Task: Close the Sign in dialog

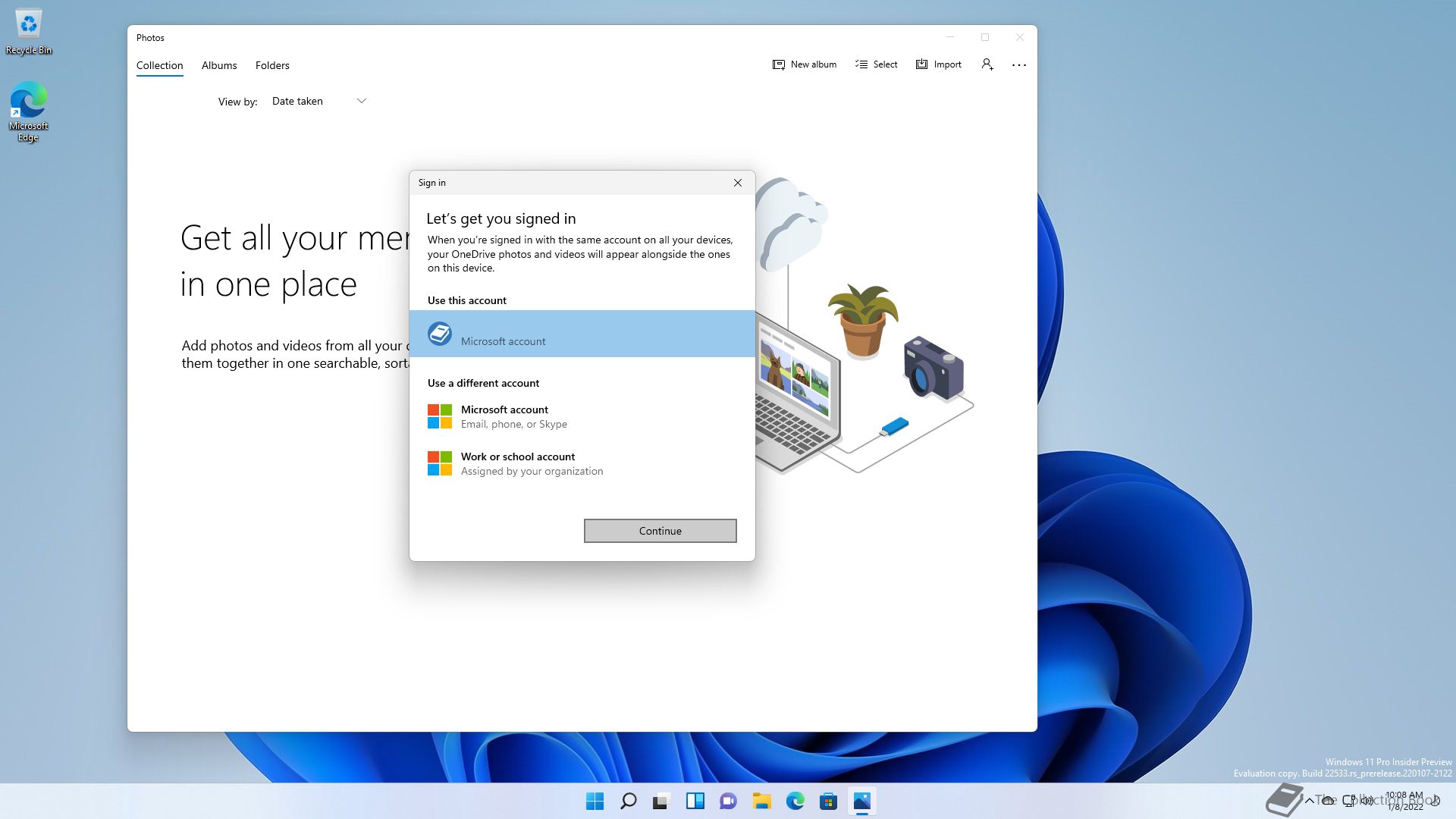Action: click(738, 183)
